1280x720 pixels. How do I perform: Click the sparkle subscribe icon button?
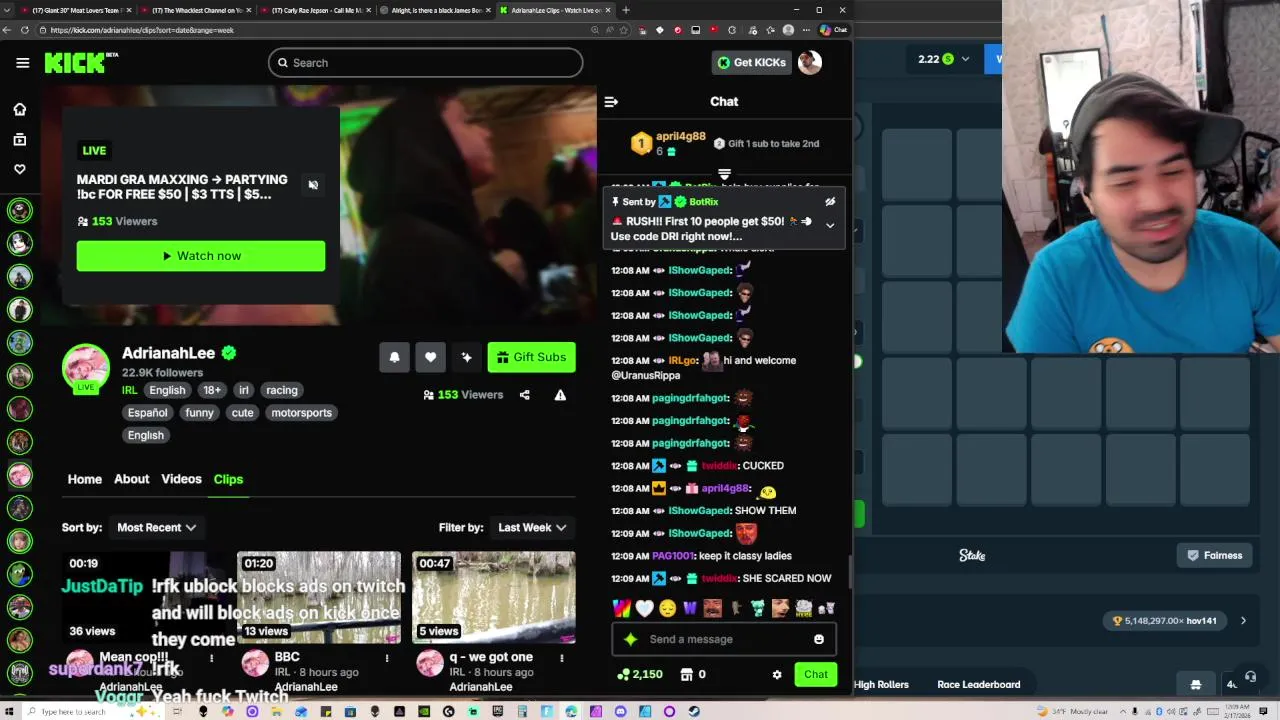(466, 357)
